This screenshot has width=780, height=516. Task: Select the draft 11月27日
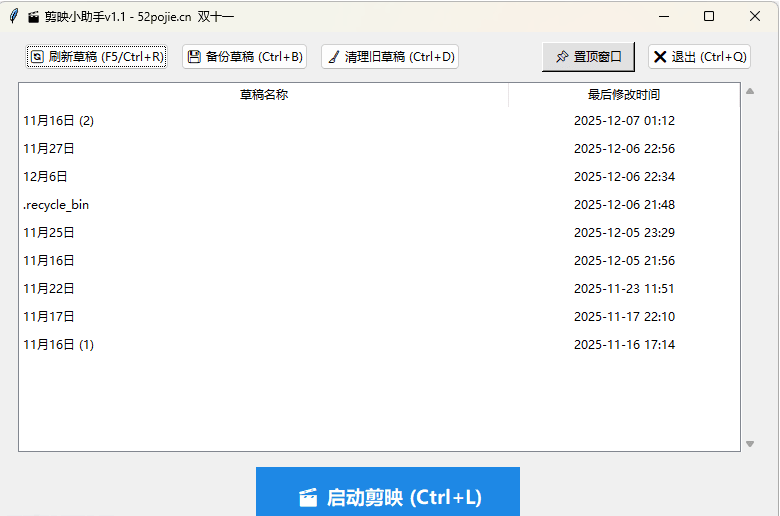tap(379, 149)
